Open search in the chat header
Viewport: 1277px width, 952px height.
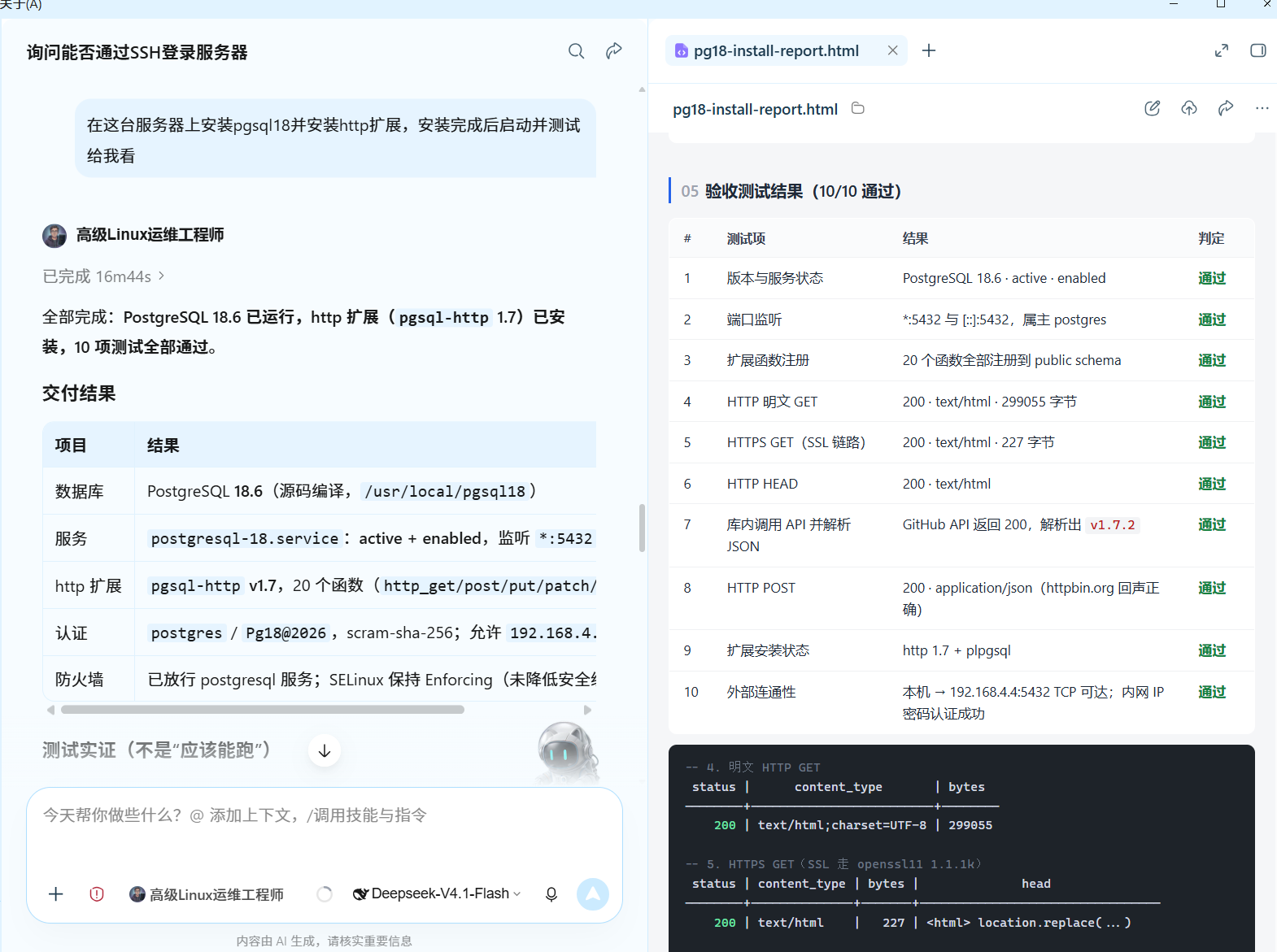[x=576, y=51]
